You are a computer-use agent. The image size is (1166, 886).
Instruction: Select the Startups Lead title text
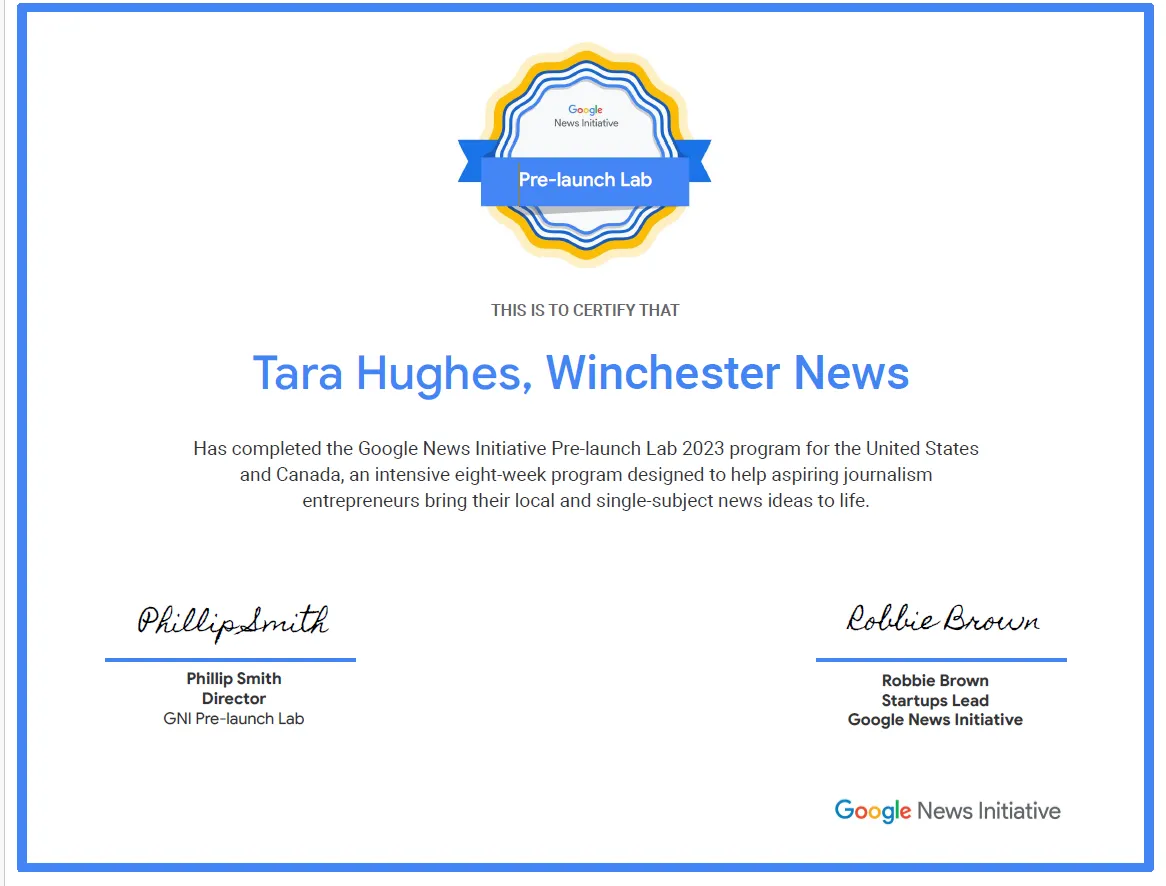pos(935,700)
